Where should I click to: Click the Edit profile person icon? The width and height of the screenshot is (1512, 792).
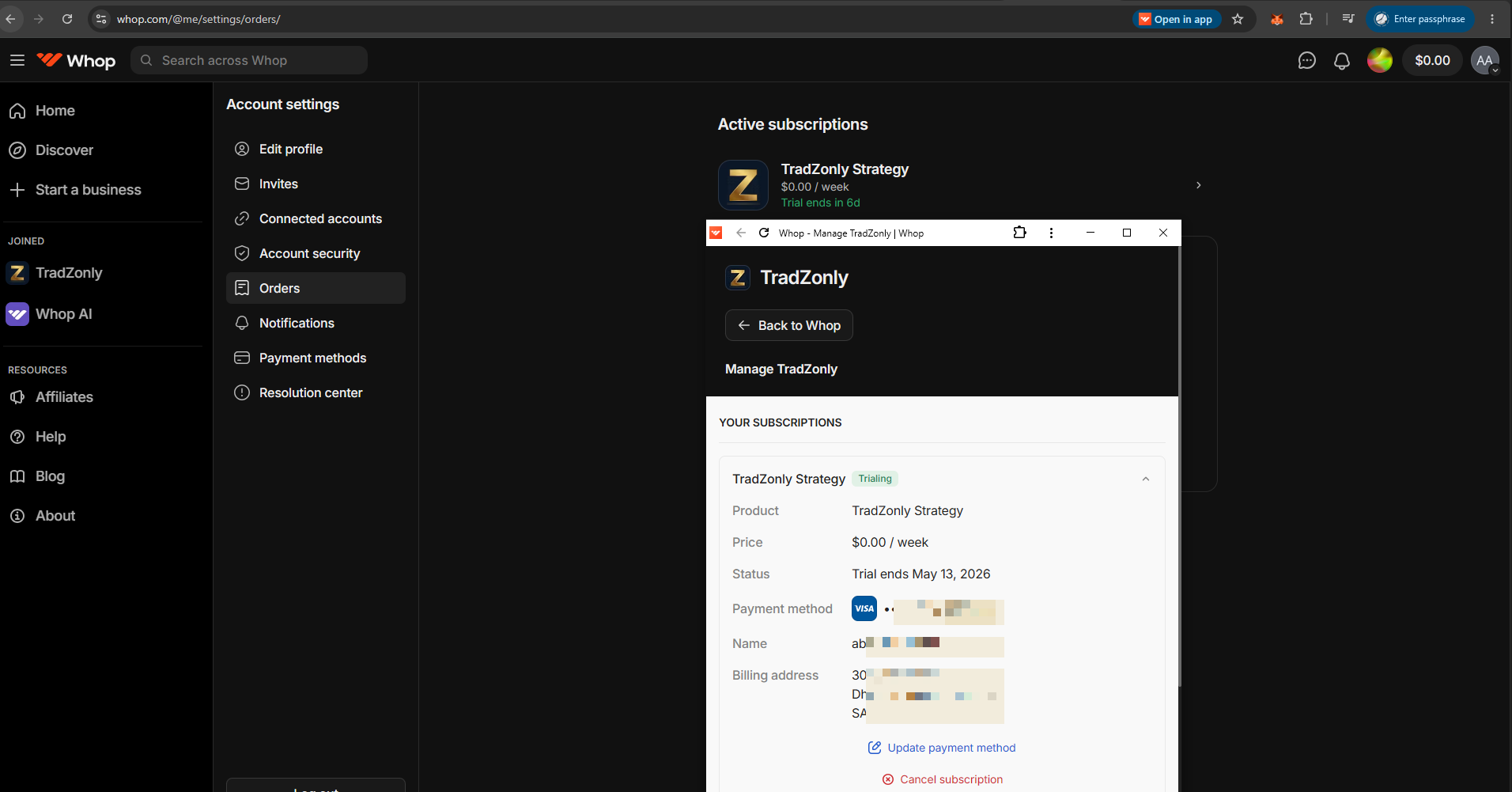click(x=242, y=149)
